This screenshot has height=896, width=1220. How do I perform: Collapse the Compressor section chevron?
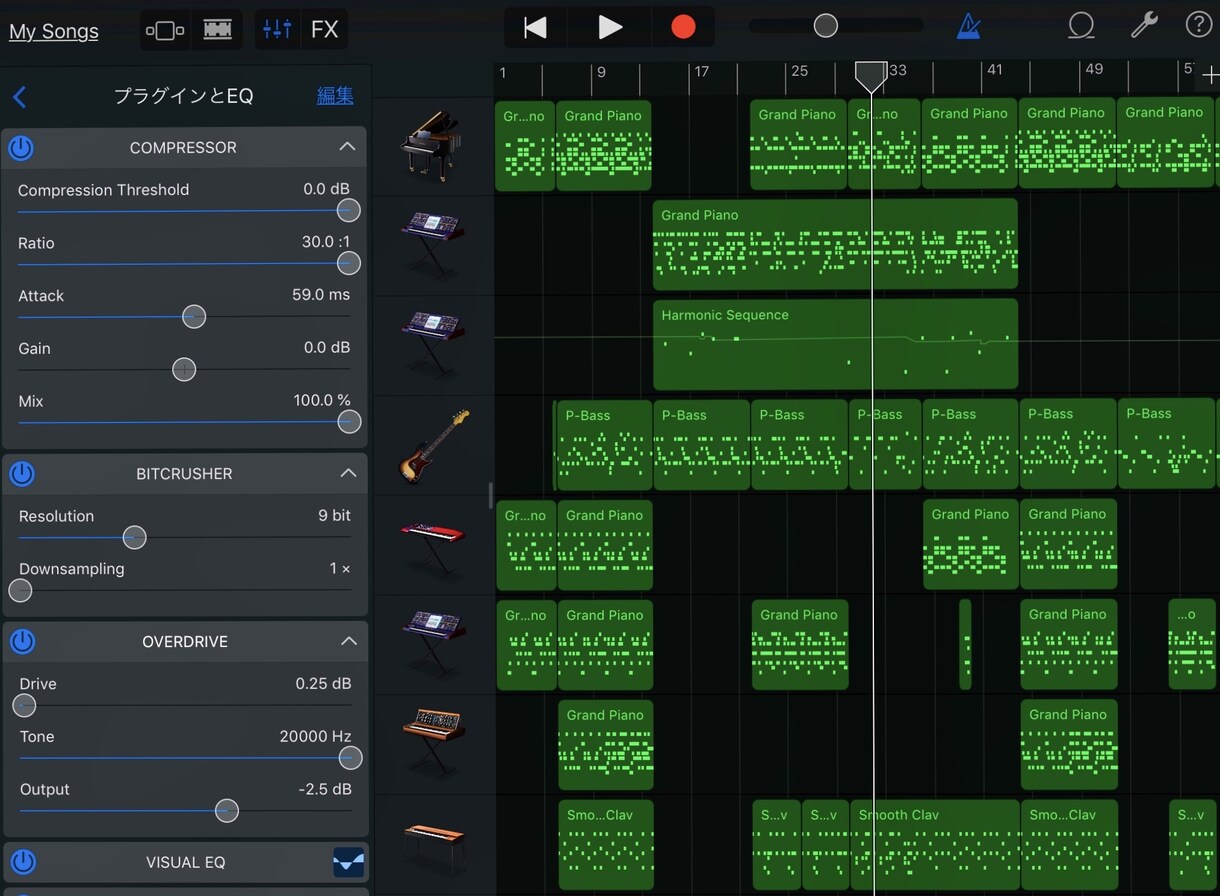347,147
